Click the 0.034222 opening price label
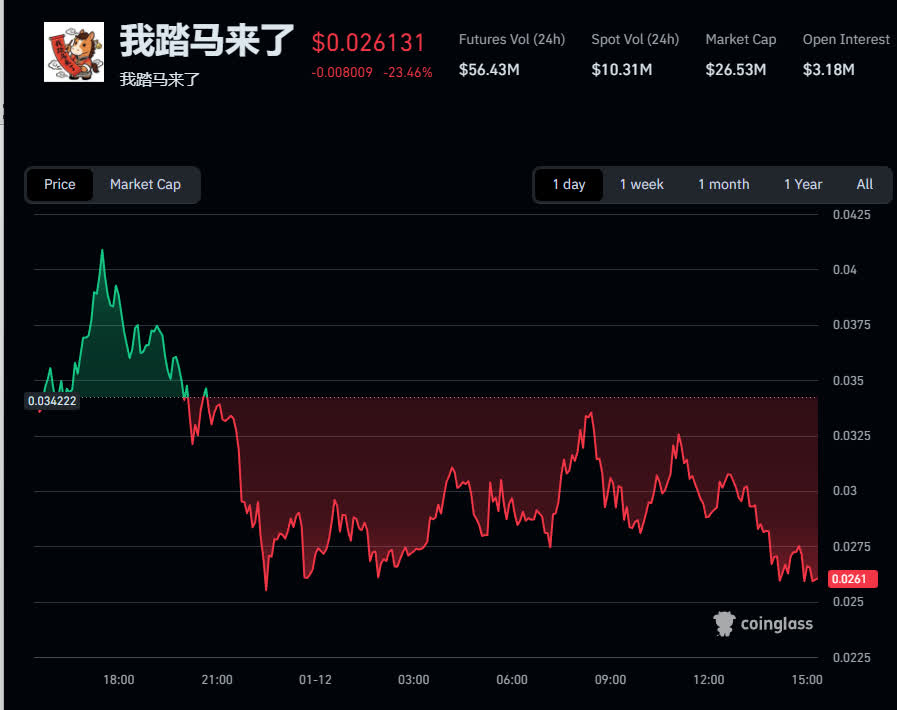The image size is (897, 710). [x=52, y=401]
